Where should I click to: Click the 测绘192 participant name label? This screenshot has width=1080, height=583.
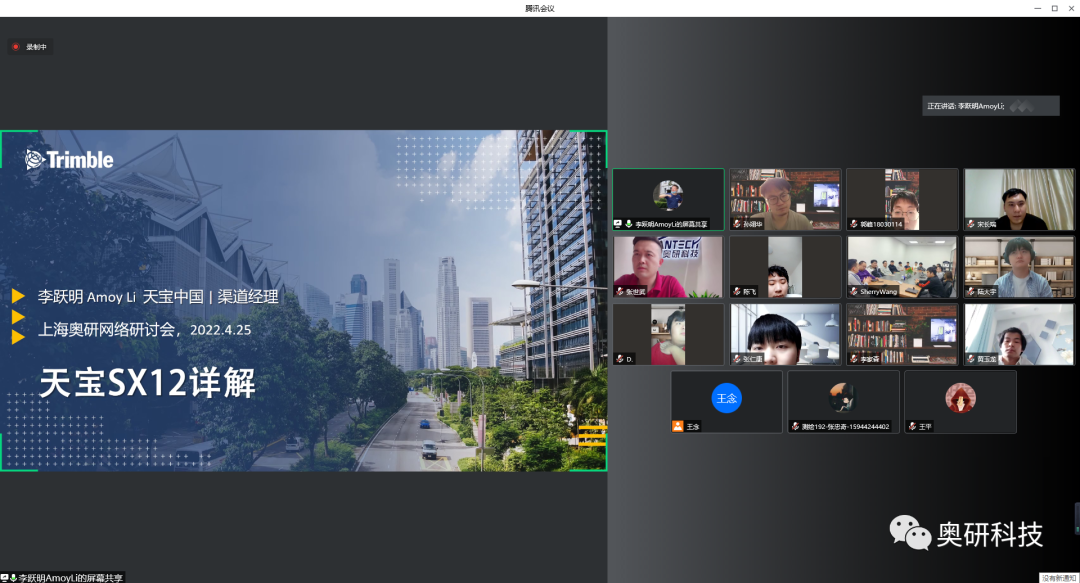click(845, 427)
